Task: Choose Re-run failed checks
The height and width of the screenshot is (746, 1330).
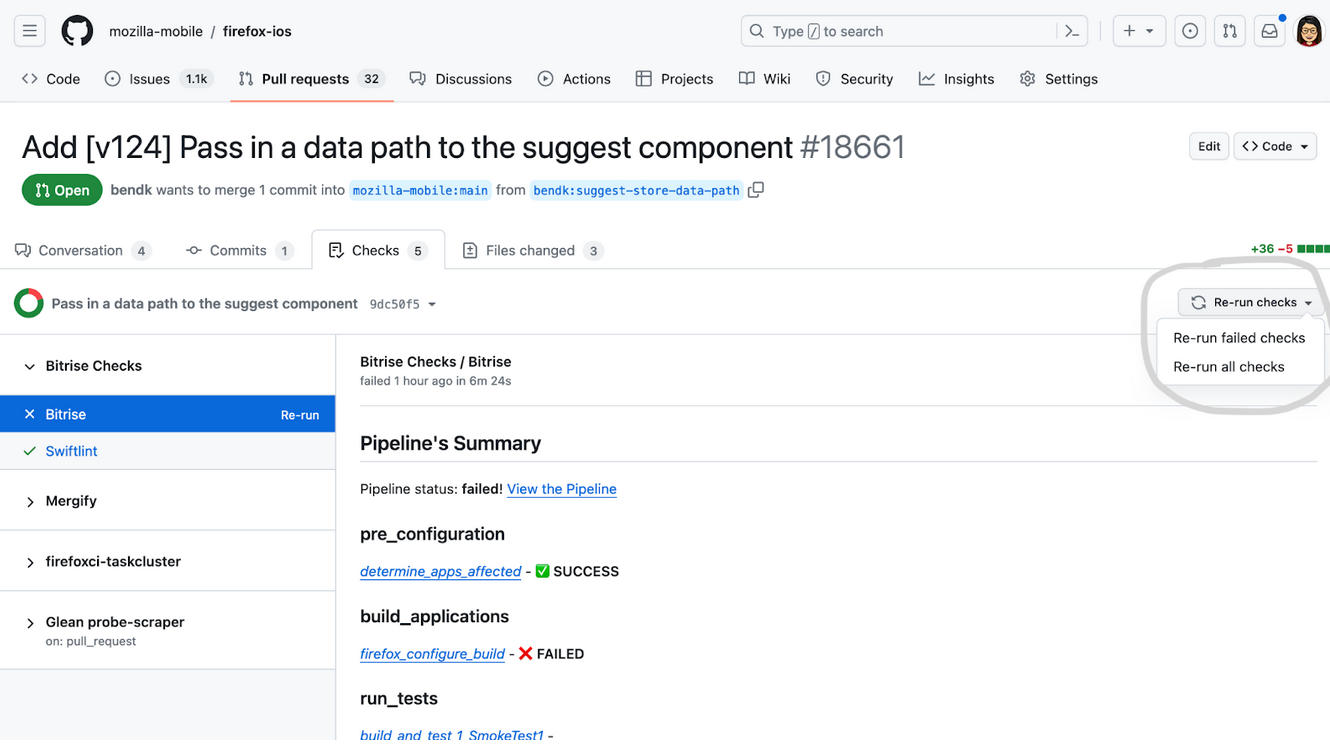Action: (x=1239, y=338)
